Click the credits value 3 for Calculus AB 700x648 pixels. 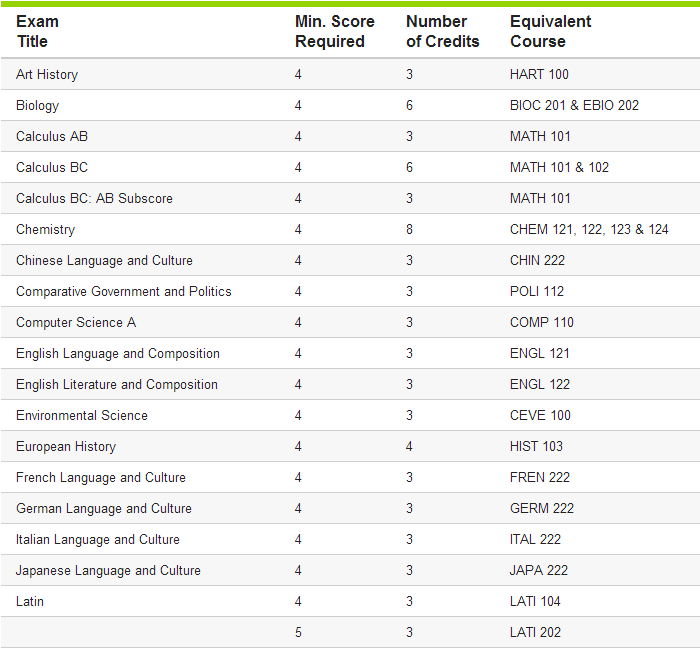coord(409,136)
